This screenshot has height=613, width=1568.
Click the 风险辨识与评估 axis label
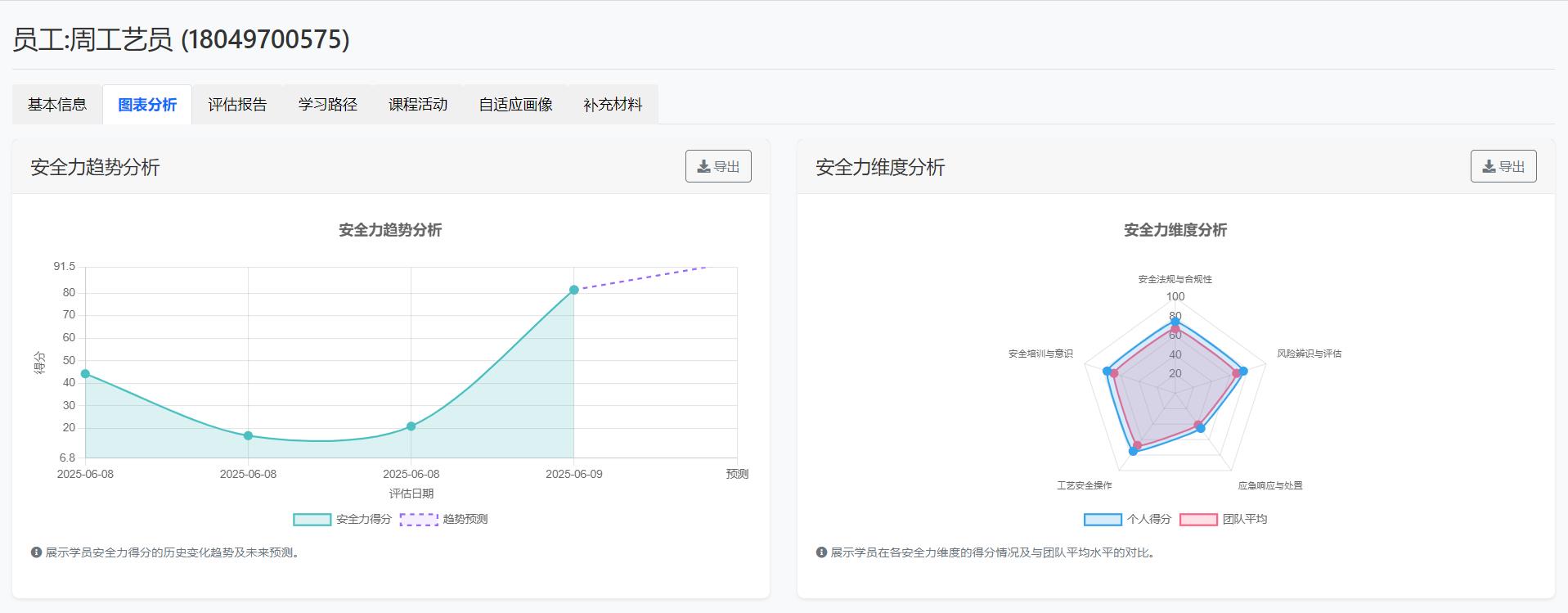[x=1310, y=354]
